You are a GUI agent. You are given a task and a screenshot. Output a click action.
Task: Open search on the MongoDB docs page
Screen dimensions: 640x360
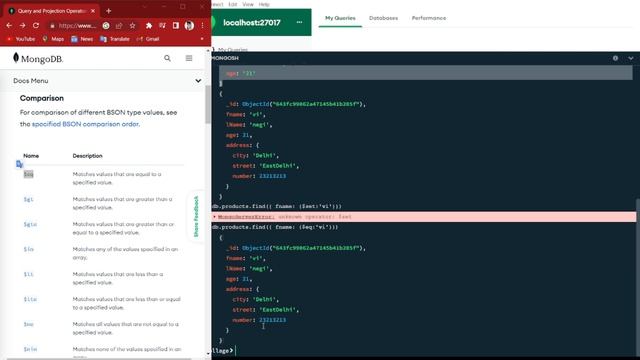coord(167,58)
